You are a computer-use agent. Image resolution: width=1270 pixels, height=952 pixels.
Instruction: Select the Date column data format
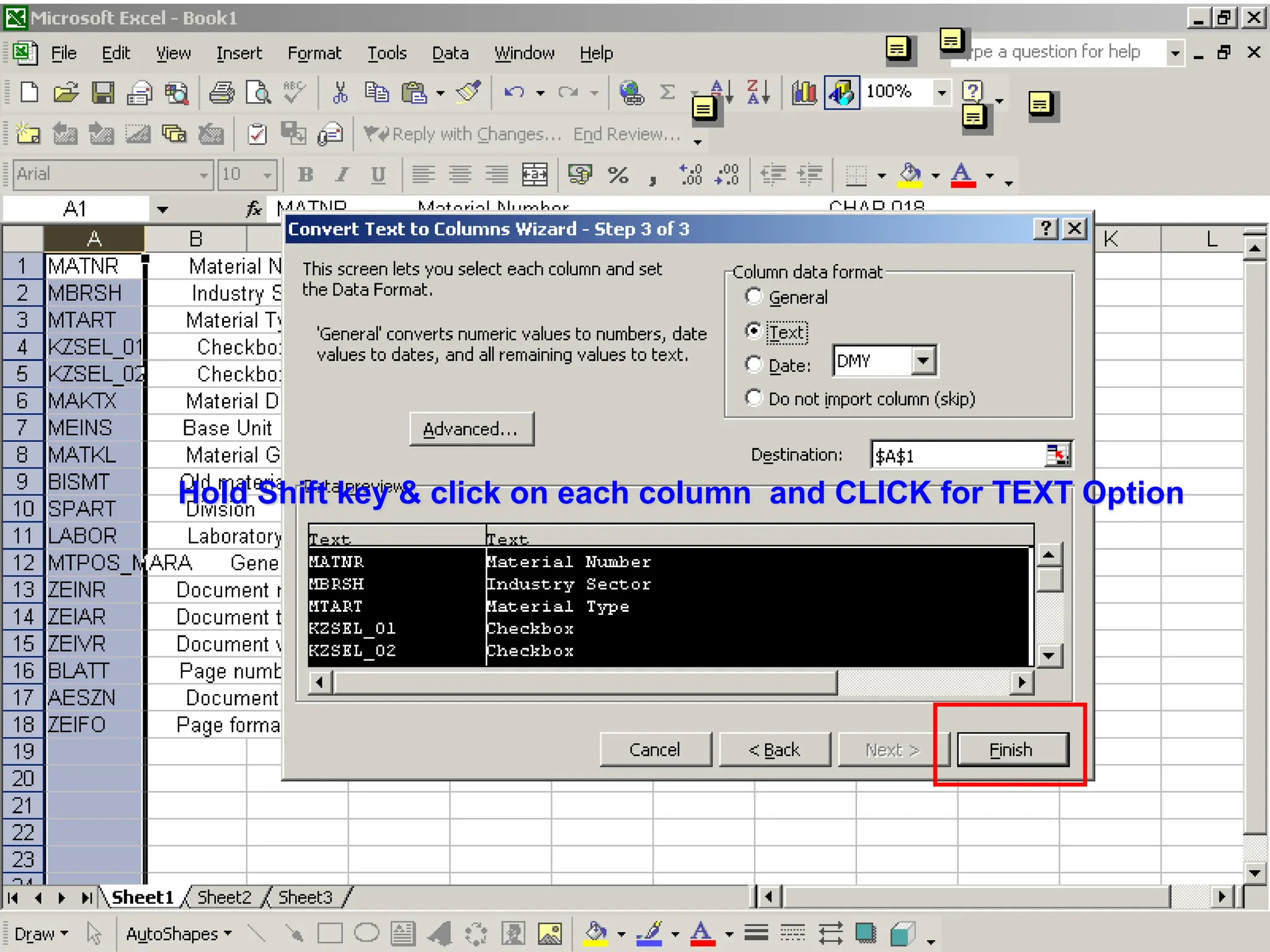click(778, 365)
